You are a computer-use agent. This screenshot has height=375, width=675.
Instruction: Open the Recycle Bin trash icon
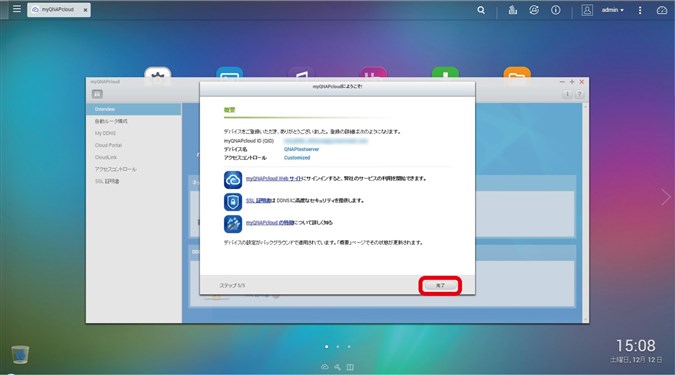(x=20, y=355)
